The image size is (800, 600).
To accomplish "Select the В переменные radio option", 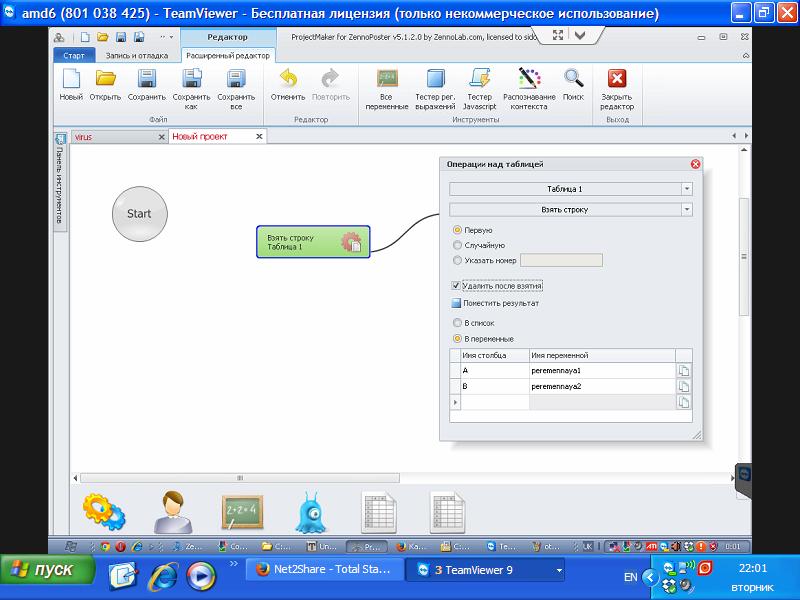I will pos(458,339).
